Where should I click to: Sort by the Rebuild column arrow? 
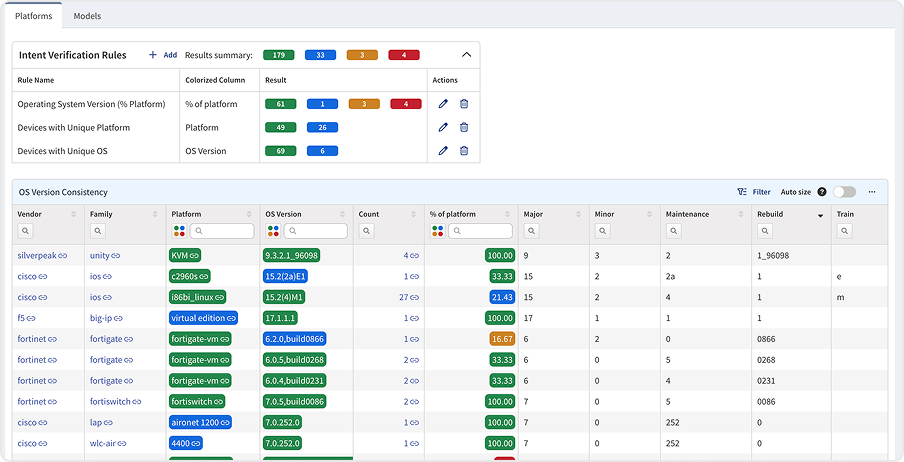click(x=821, y=215)
